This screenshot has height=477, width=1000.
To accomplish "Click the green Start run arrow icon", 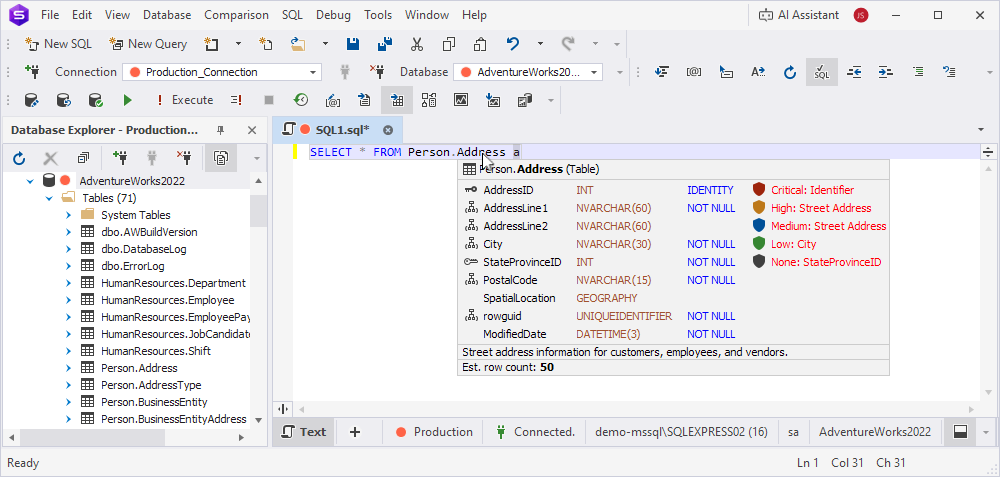I will [127, 100].
